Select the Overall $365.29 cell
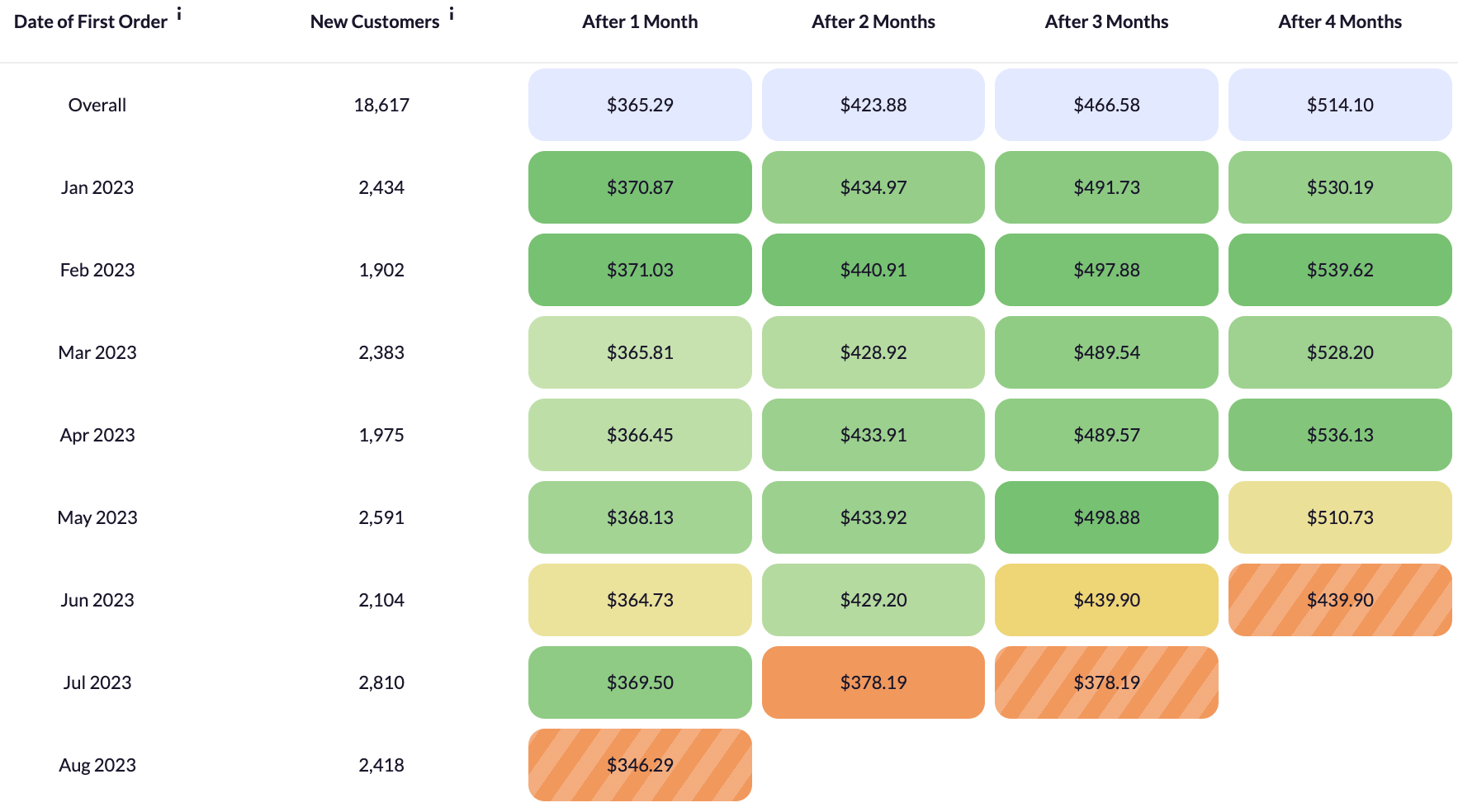 pyautogui.click(x=640, y=105)
